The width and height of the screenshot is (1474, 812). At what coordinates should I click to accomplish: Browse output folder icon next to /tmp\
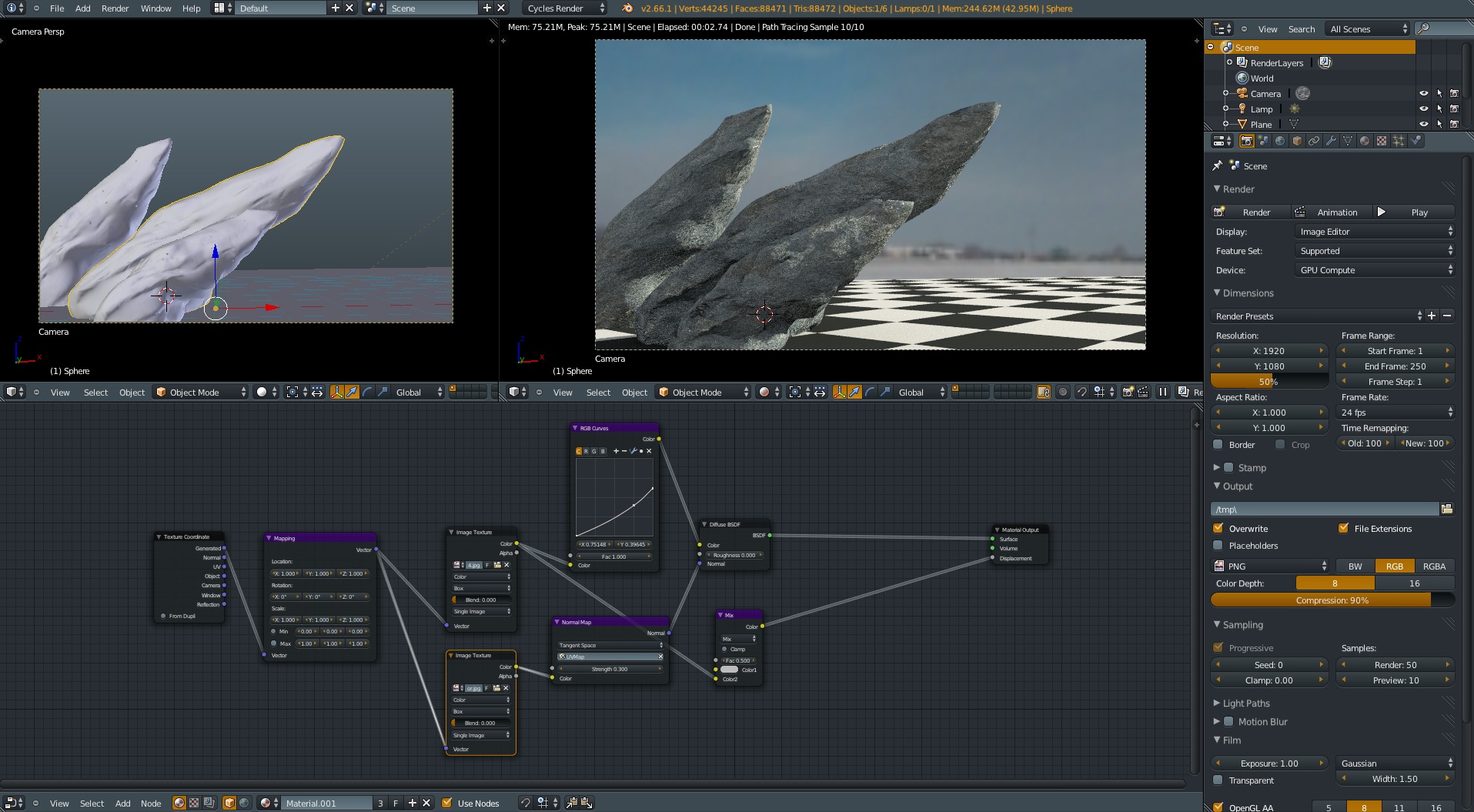[x=1447, y=509]
